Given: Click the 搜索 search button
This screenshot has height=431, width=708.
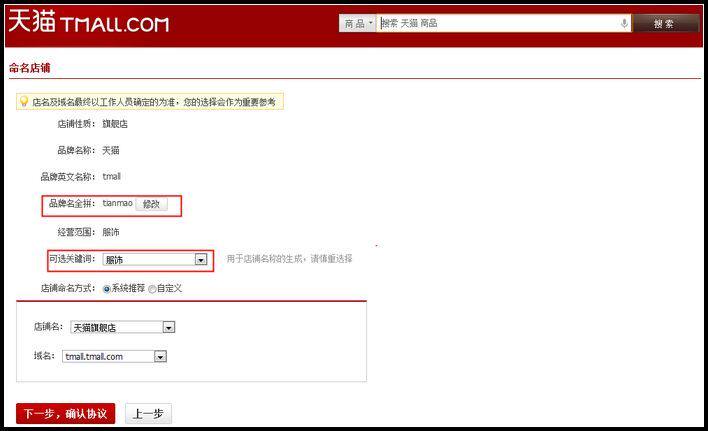Looking at the screenshot, I should tap(665, 23).
